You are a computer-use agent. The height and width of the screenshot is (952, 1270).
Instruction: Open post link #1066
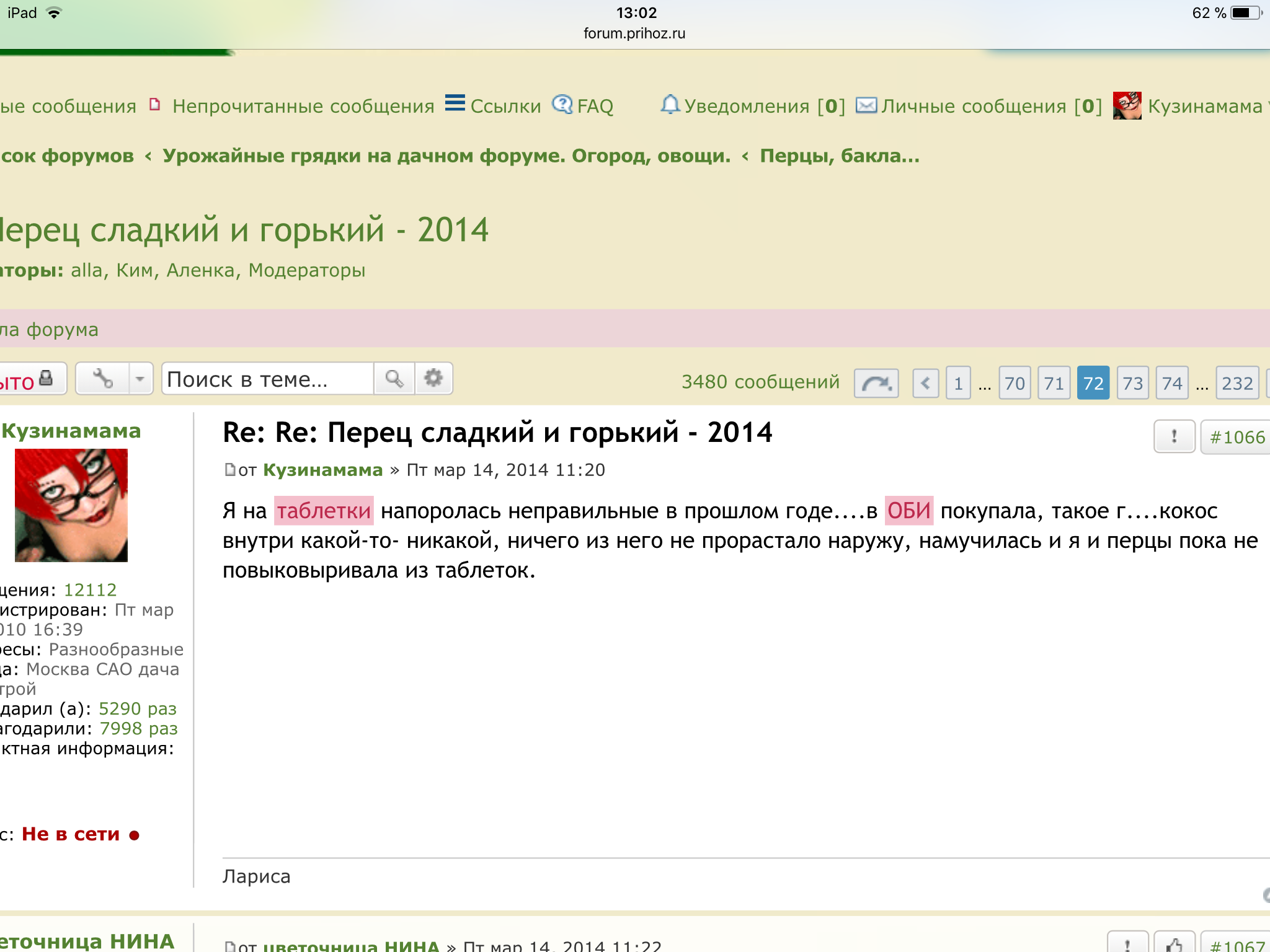click(1237, 437)
